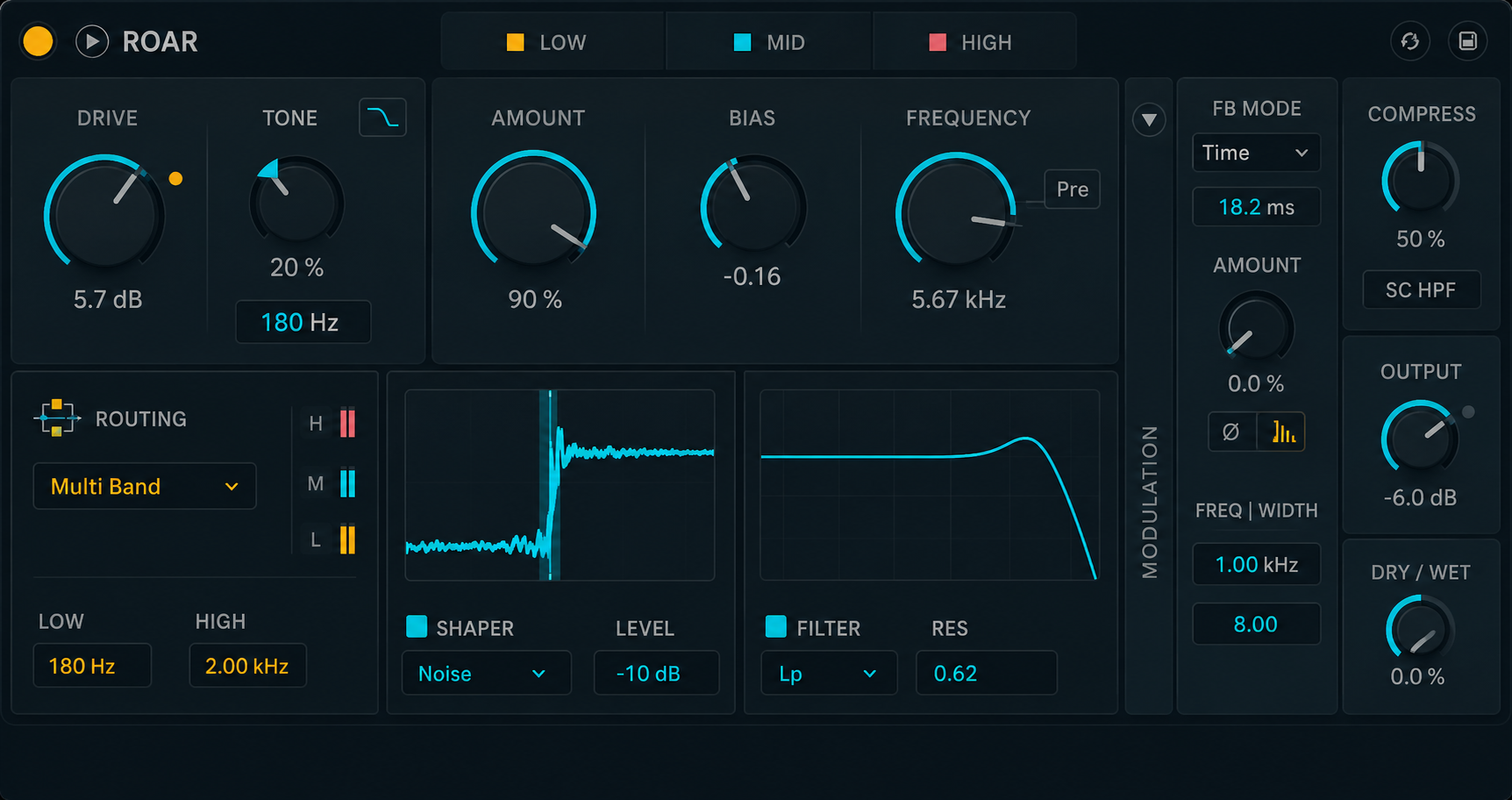
Task: Open the Lp filter type dropdown
Action: point(829,673)
